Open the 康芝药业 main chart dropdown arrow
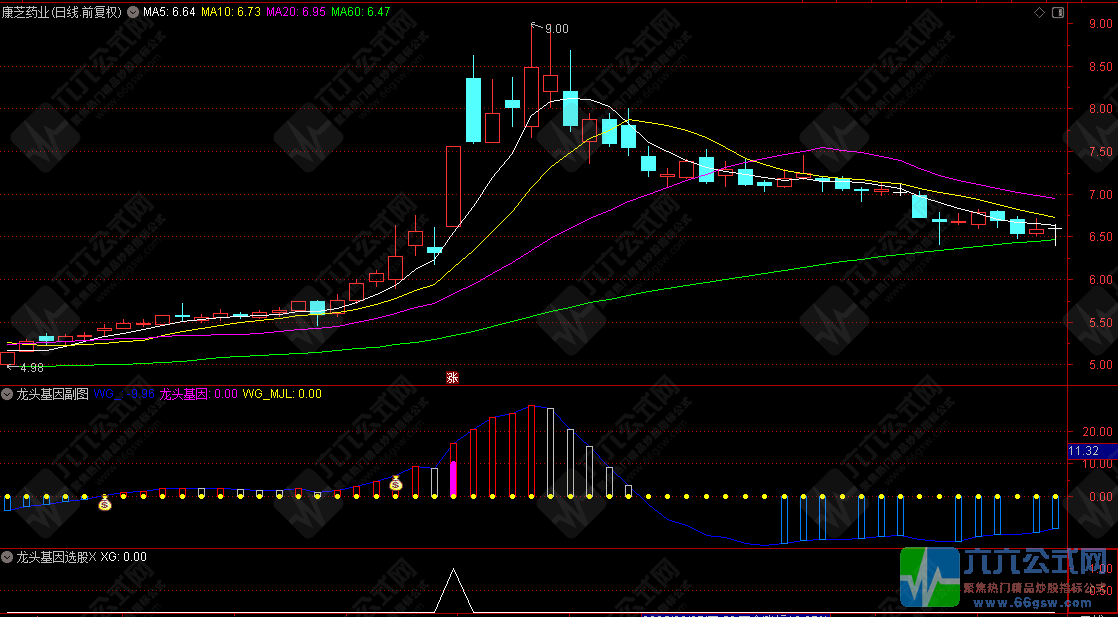1118x617 pixels. click(x=133, y=13)
